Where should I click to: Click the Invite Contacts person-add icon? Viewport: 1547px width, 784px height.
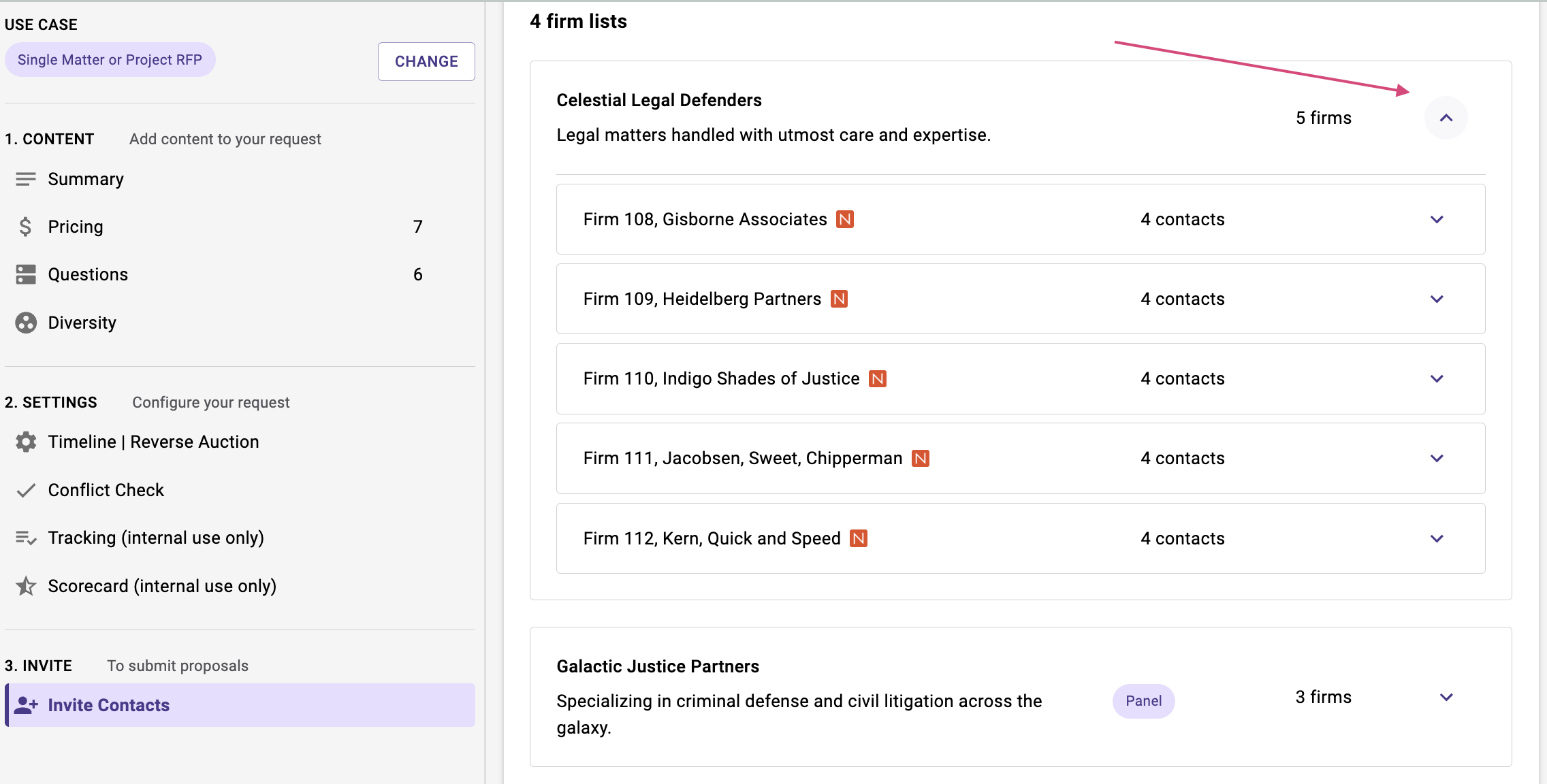tap(26, 705)
